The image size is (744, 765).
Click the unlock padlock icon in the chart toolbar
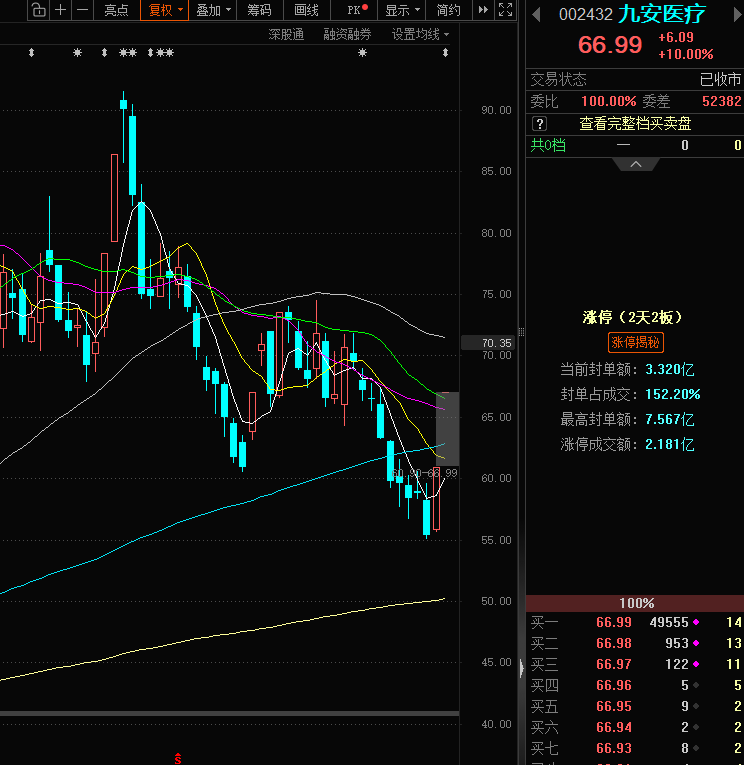(39, 10)
